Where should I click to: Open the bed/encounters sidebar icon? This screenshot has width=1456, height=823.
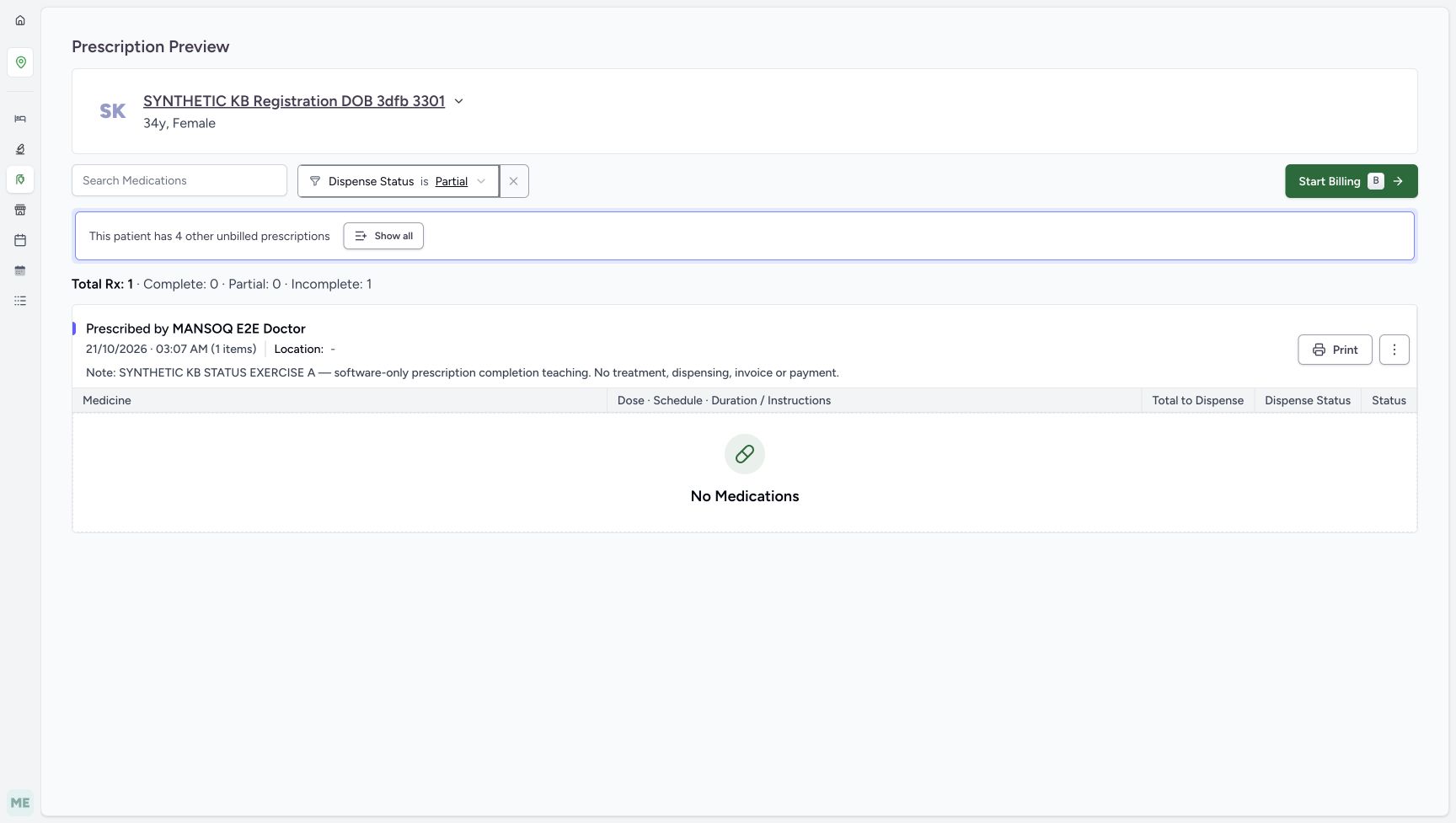click(20, 119)
